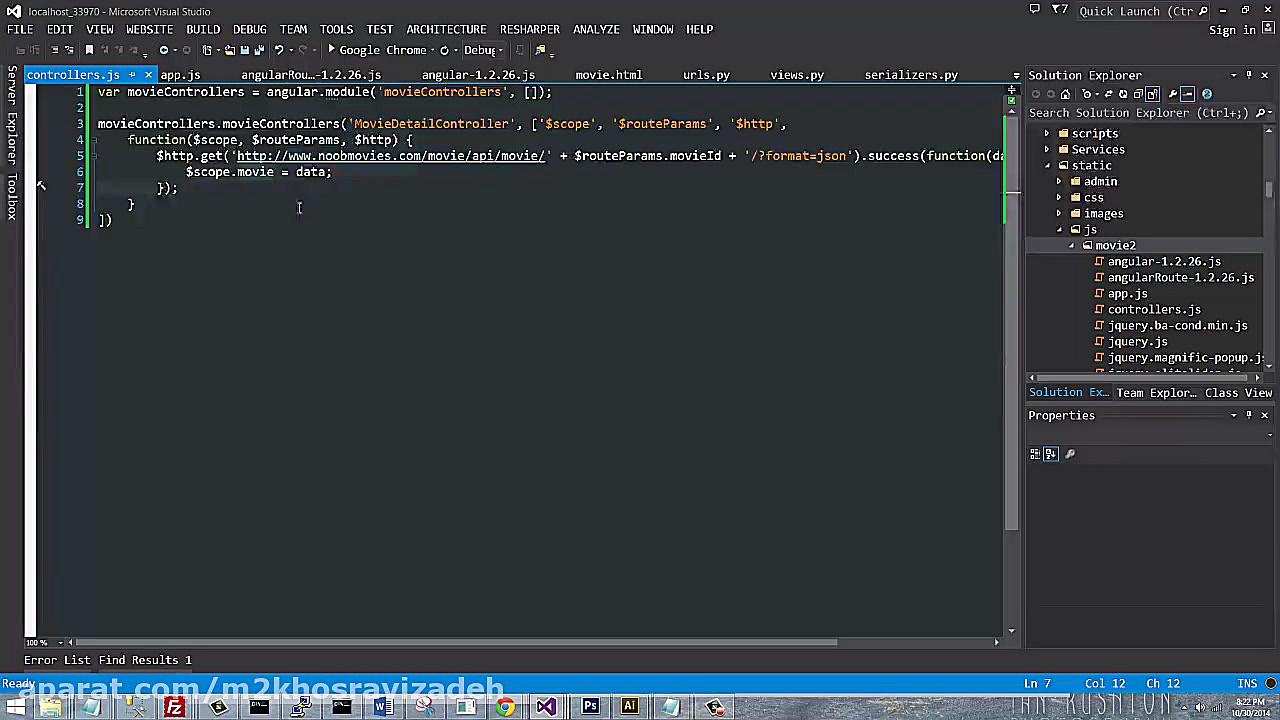The image size is (1280, 720).
Task: Collapse All items in Solution Explorer
Action: pyautogui.click(x=1138, y=93)
